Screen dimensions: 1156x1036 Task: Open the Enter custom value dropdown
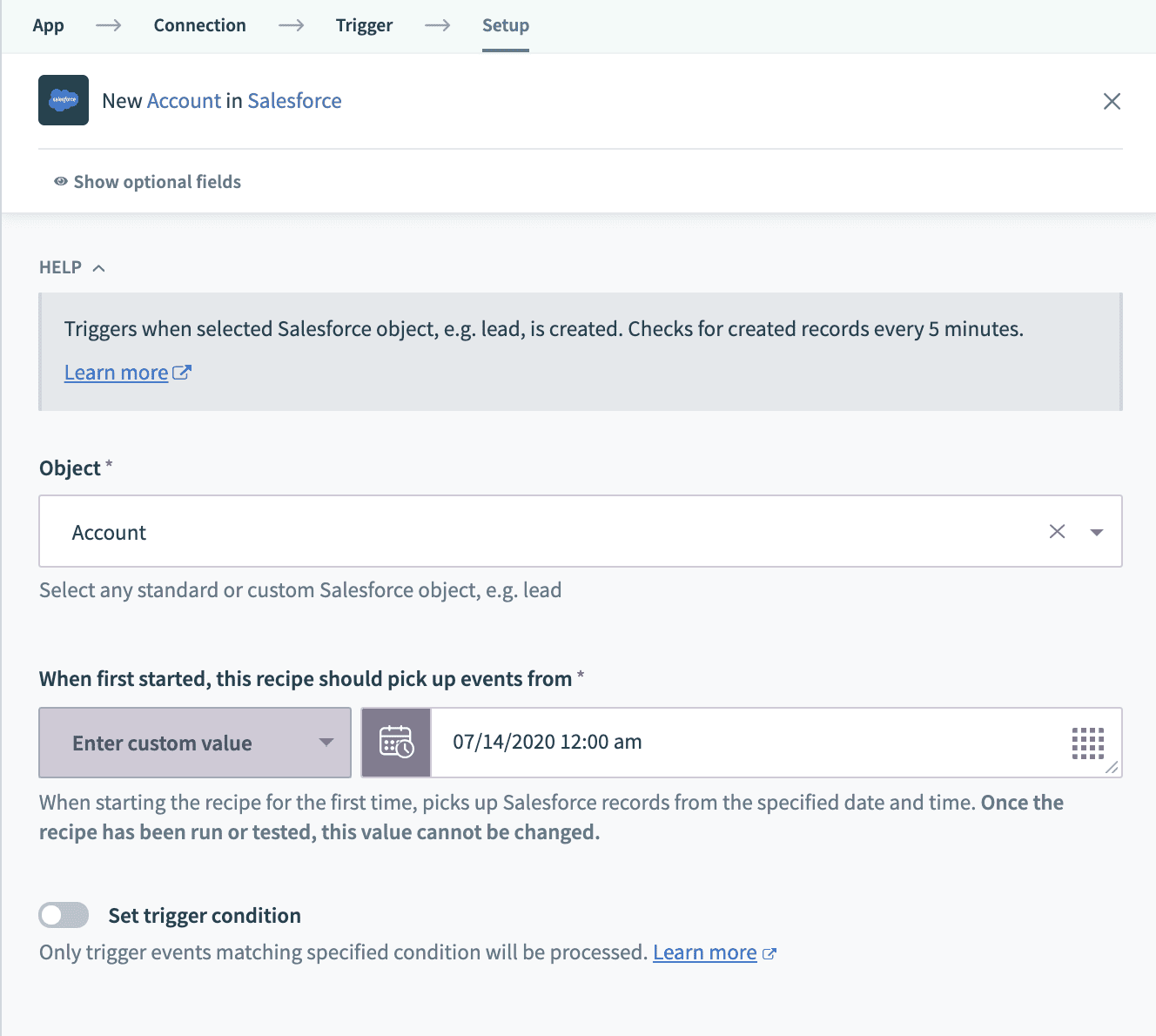(x=195, y=743)
